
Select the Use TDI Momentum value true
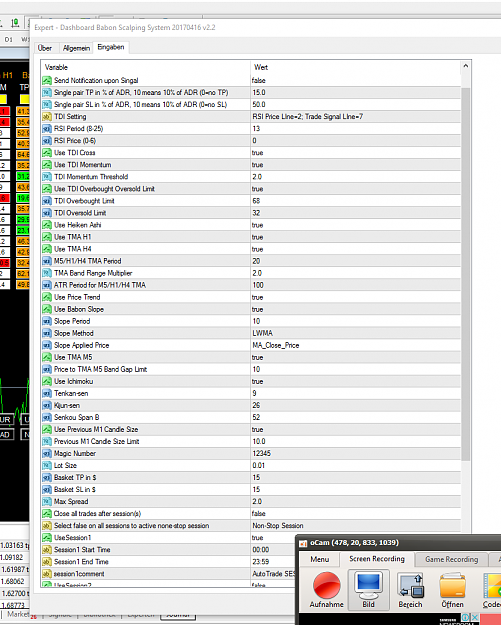[257, 165]
